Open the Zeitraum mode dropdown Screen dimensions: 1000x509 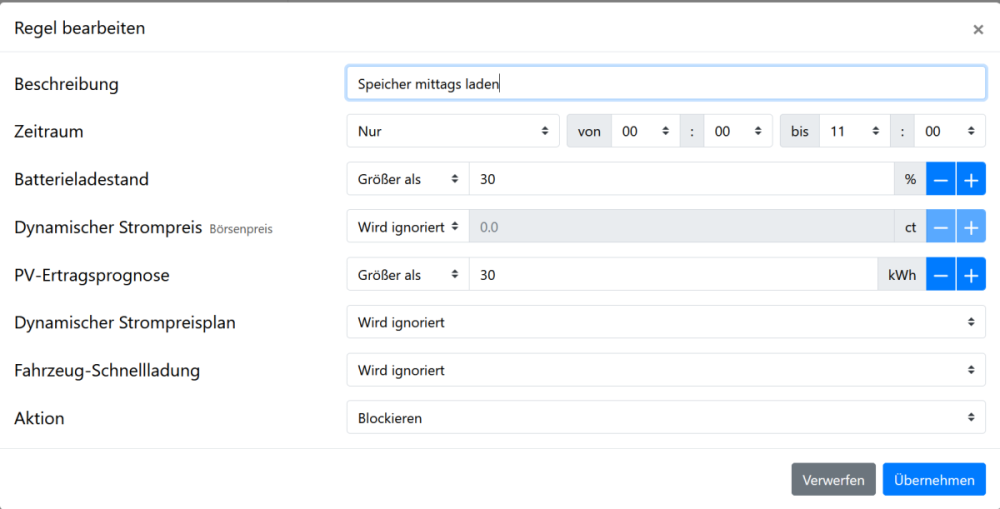[x=453, y=131]
